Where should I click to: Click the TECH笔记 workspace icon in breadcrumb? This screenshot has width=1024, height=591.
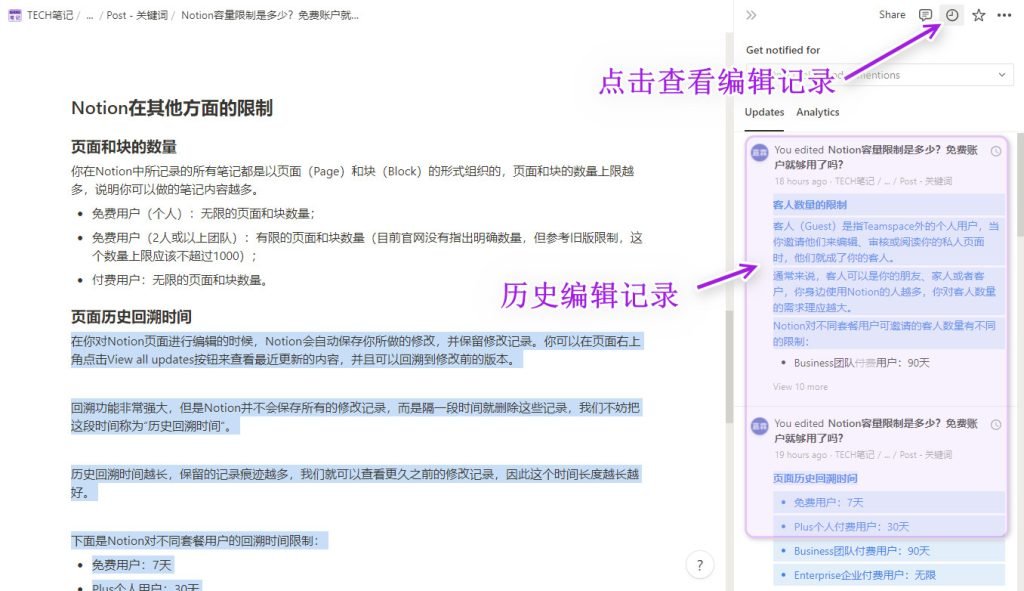pyautogui.click(x=14, y=15)
